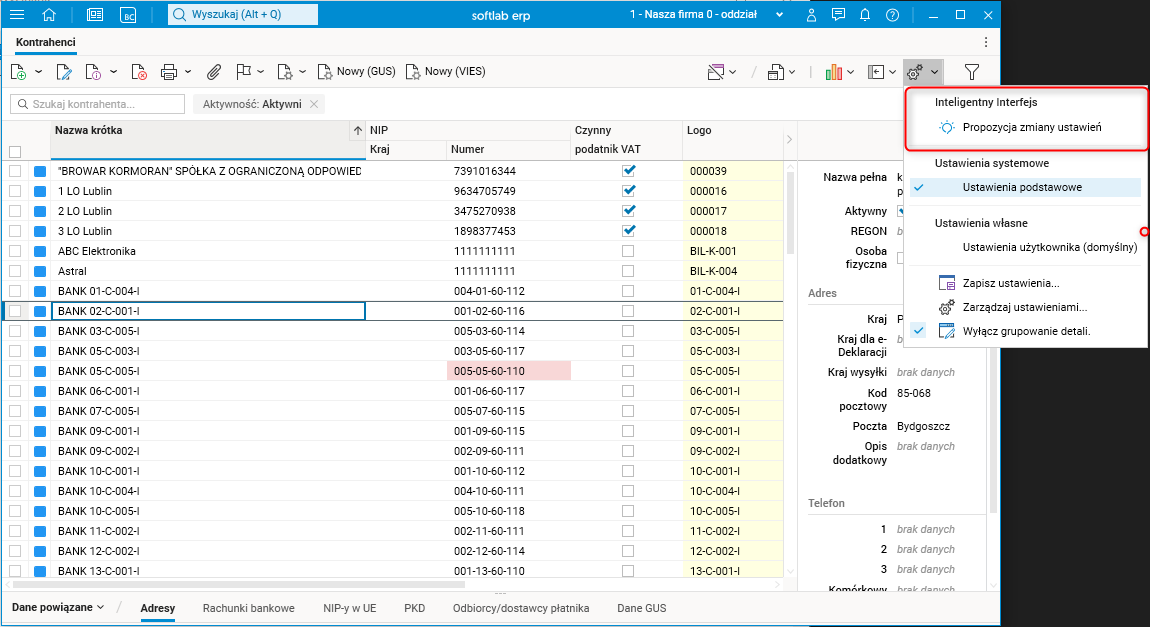Click the home icon in title bar
1150x627 pixels.
tap(49, 15)
